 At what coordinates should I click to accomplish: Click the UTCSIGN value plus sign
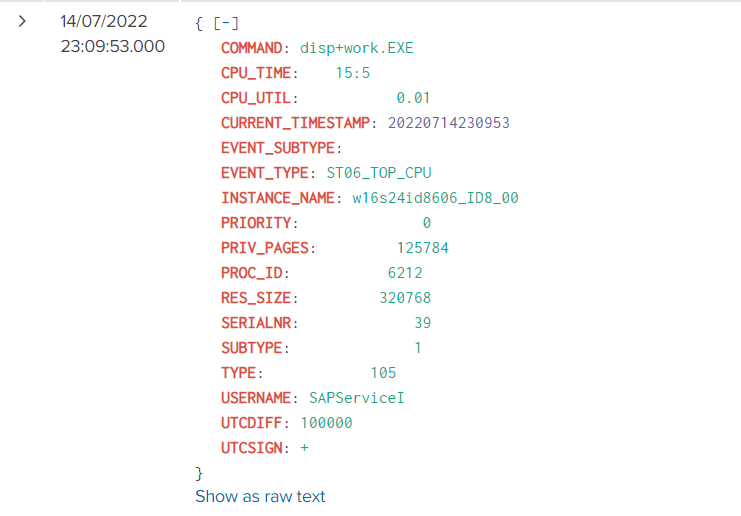click(304, 448)
